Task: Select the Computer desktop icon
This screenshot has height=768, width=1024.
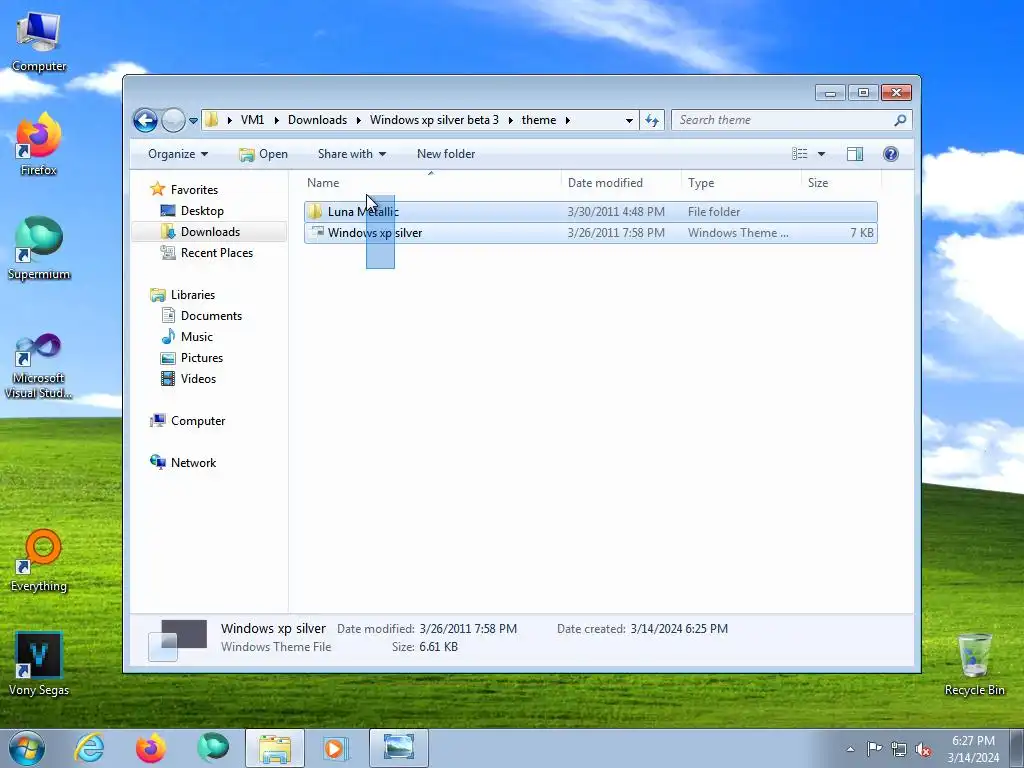Action: pos(39,42)
